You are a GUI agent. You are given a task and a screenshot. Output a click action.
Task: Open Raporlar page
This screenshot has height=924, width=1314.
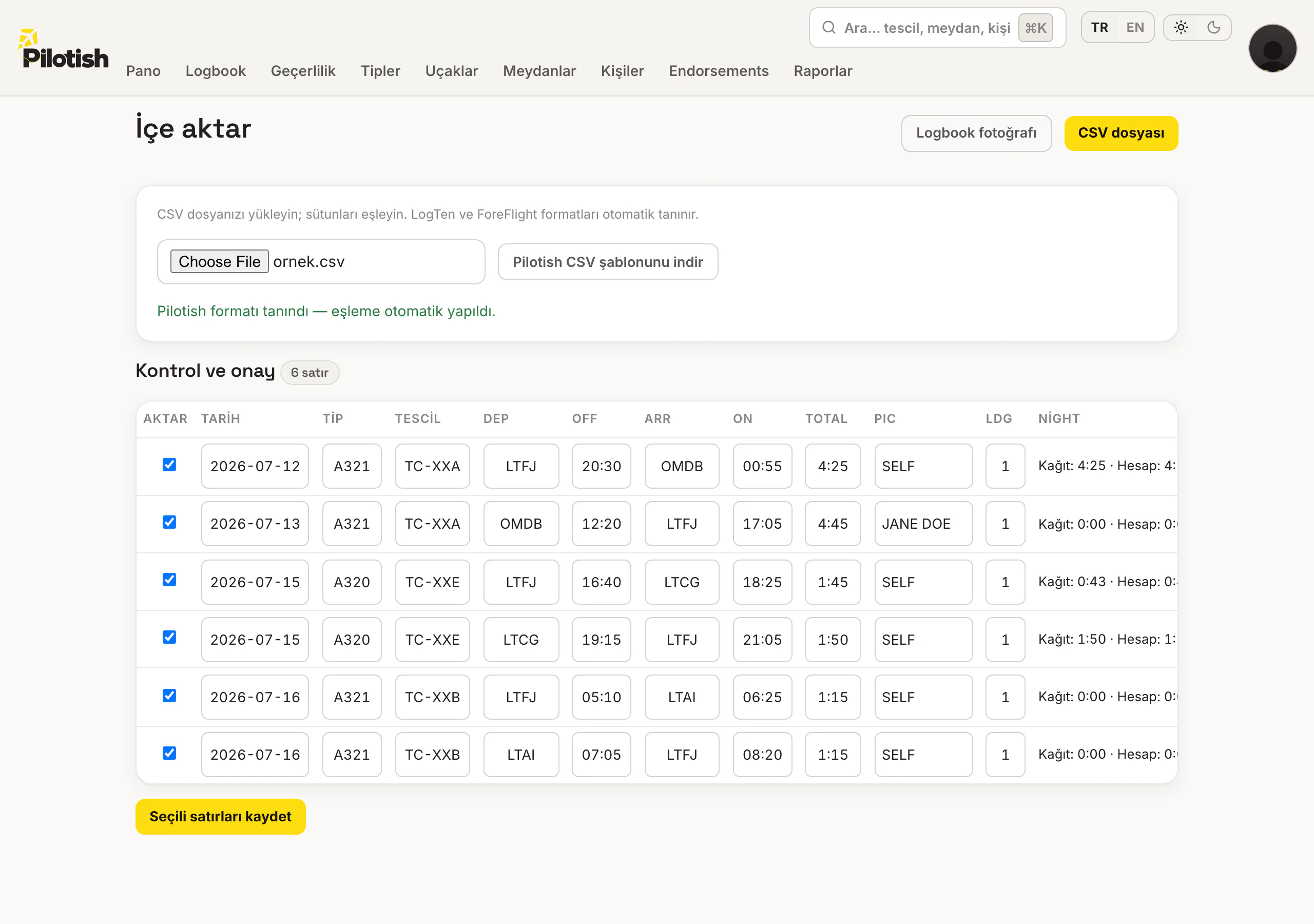(x=822, y=71)
